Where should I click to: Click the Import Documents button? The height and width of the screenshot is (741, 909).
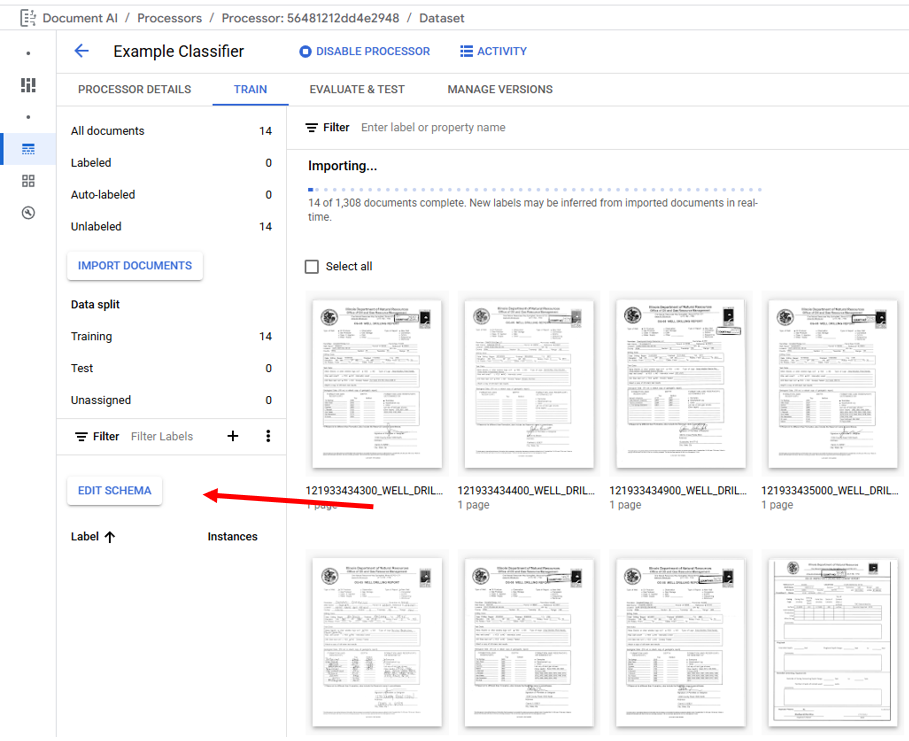click(x=135, y=266)
